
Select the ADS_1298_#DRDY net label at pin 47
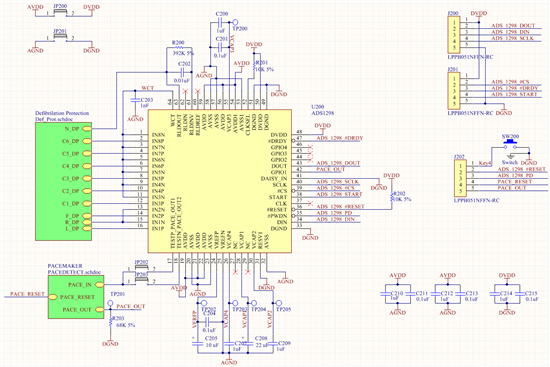[x=340, y=138]
